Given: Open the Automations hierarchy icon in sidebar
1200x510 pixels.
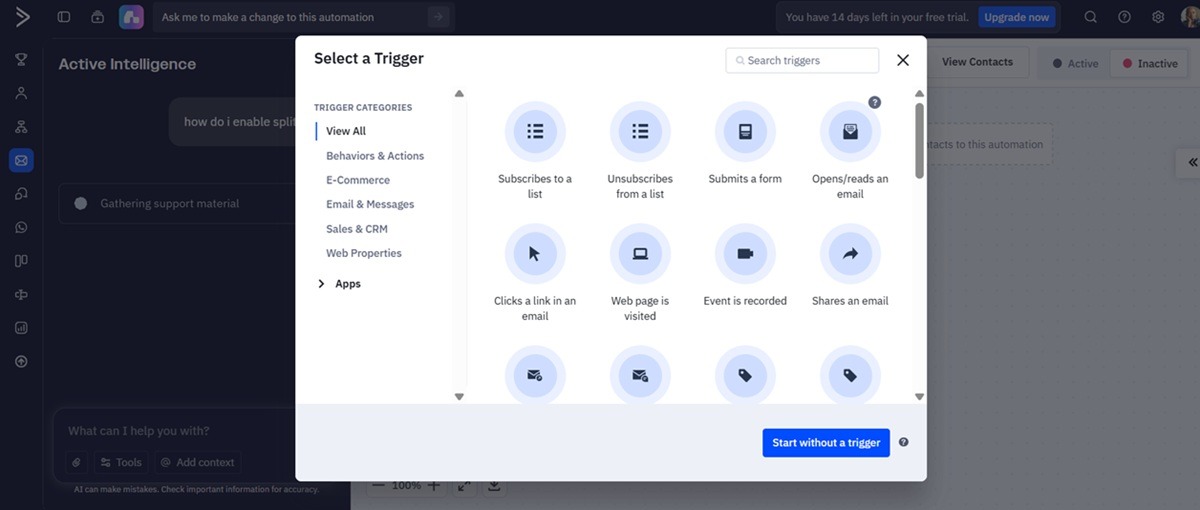Looking at the screenshot, I should pos(21,127).
